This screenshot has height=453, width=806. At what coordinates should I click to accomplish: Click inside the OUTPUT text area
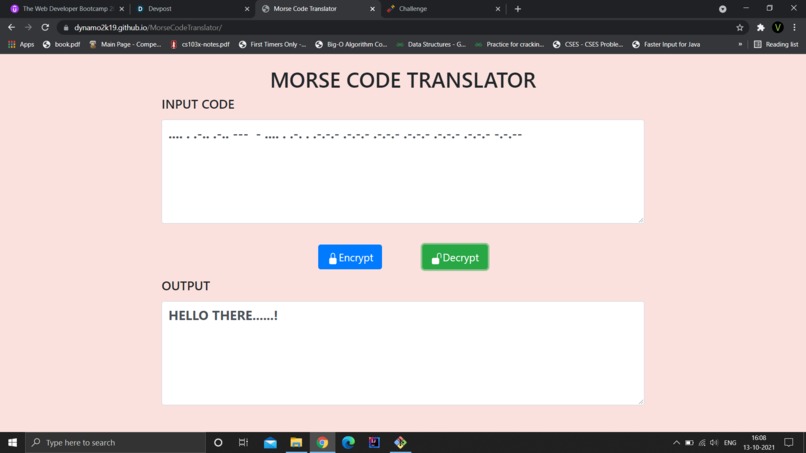click(402, 353)
